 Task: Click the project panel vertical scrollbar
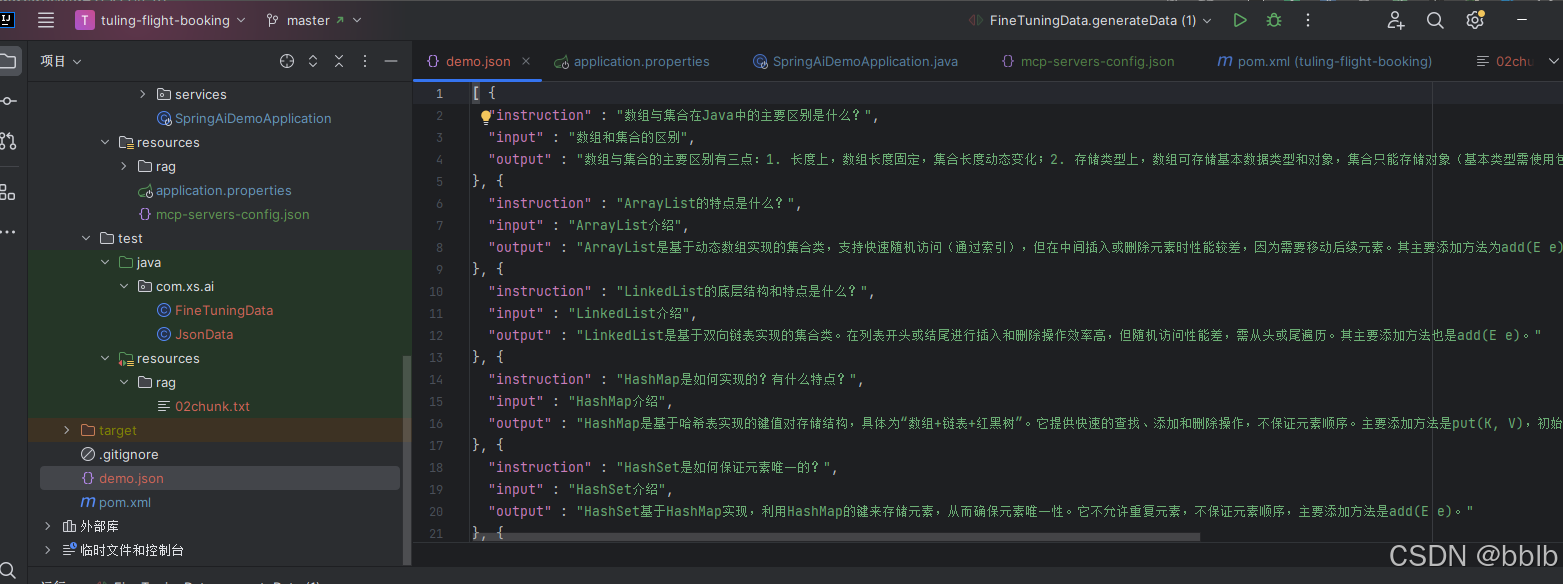[406, 460]
